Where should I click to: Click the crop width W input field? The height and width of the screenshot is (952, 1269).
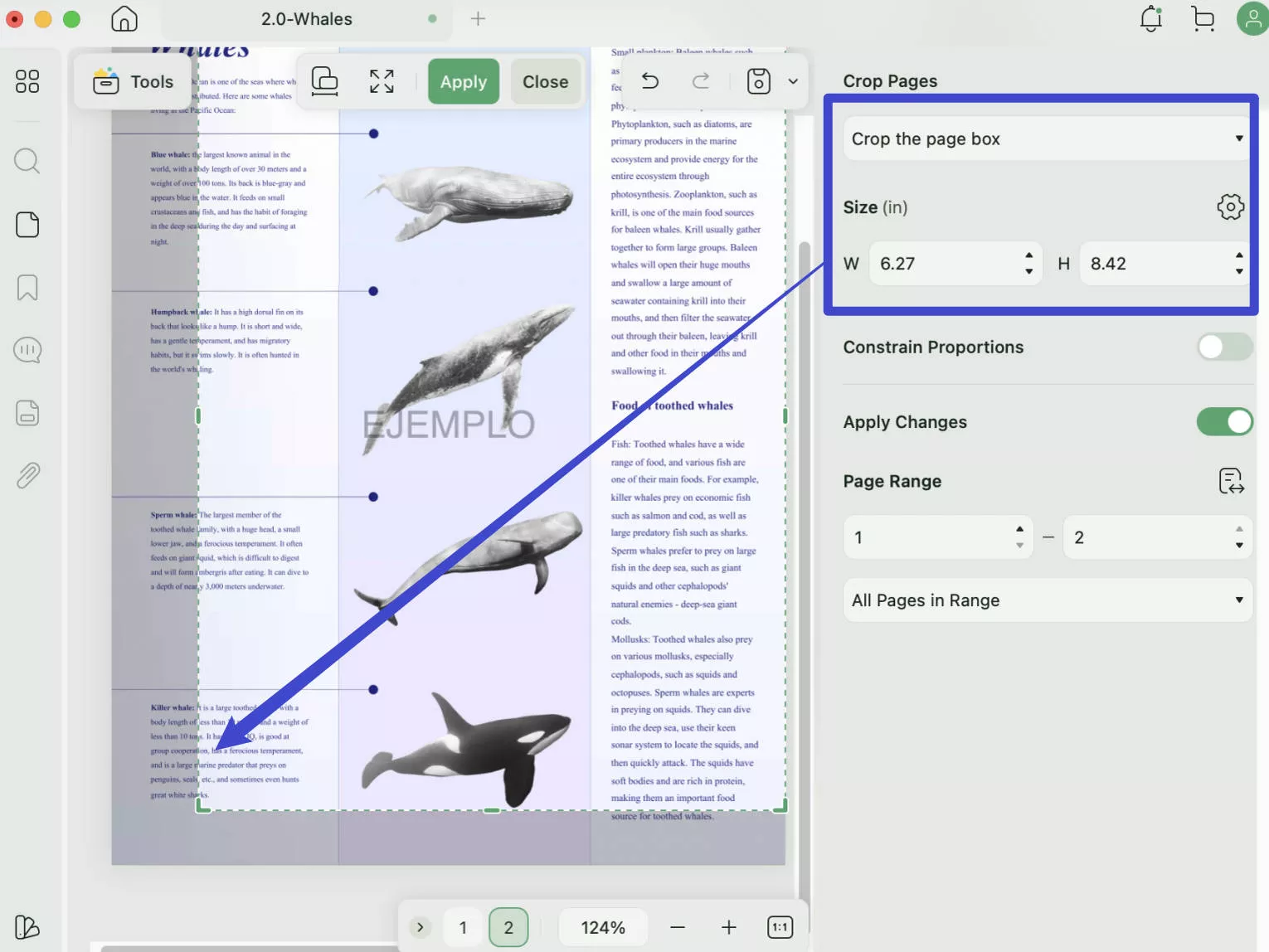point(946,264)
